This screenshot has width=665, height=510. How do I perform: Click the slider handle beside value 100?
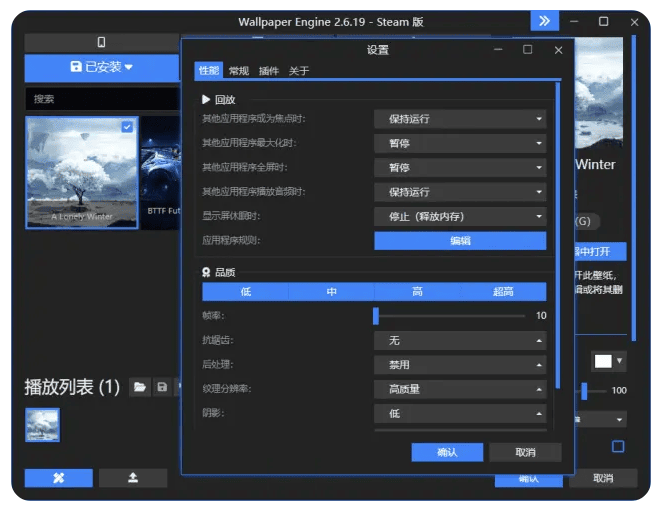[x=584, y=390]
